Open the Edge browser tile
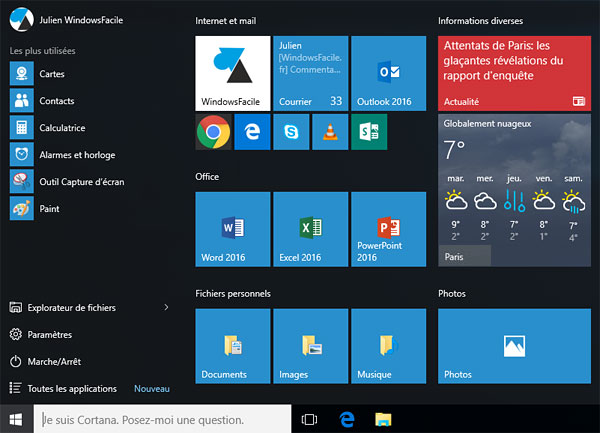This screenshot has width=600, height=433. pyautogui.click(x=252, y=132)
